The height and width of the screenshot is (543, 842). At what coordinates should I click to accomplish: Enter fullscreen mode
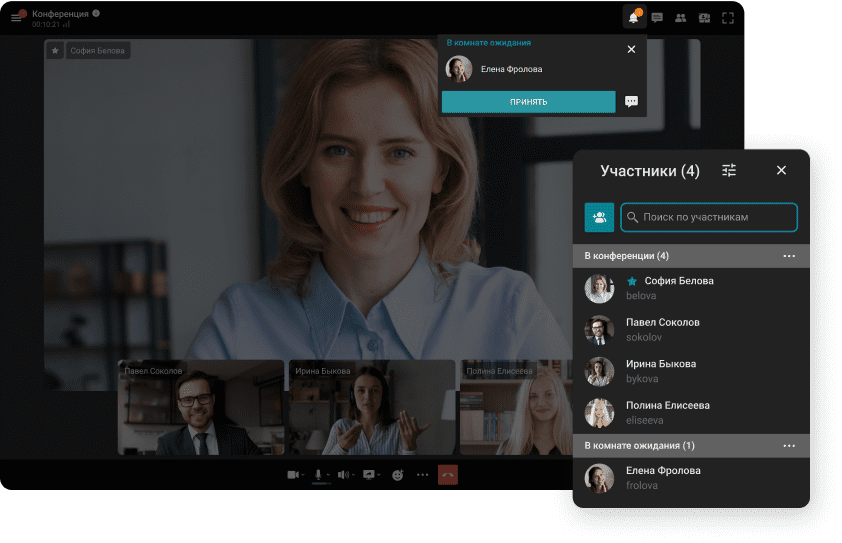pos(728,17)
